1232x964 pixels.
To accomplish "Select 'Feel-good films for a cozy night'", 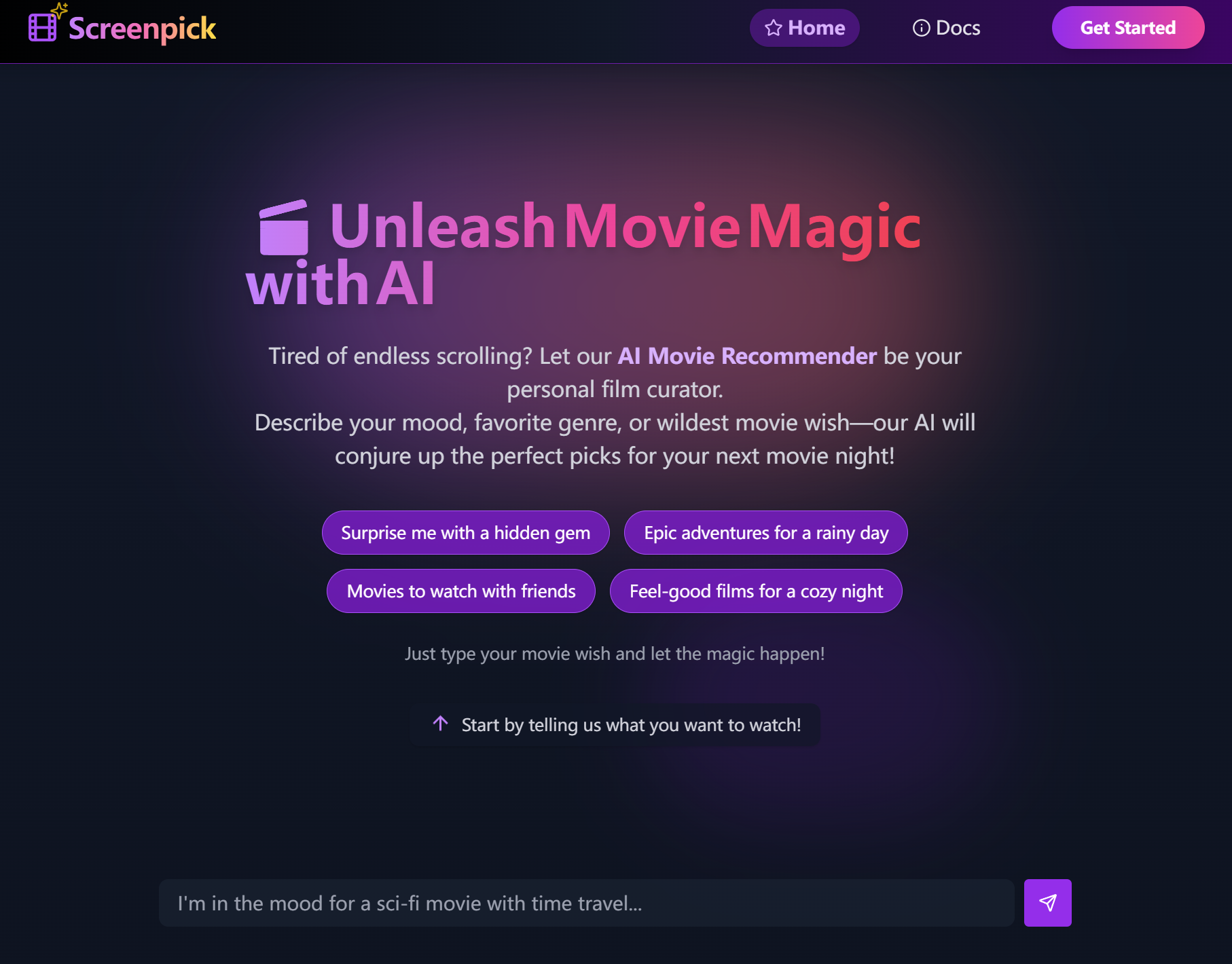I will tap(756, 591).
